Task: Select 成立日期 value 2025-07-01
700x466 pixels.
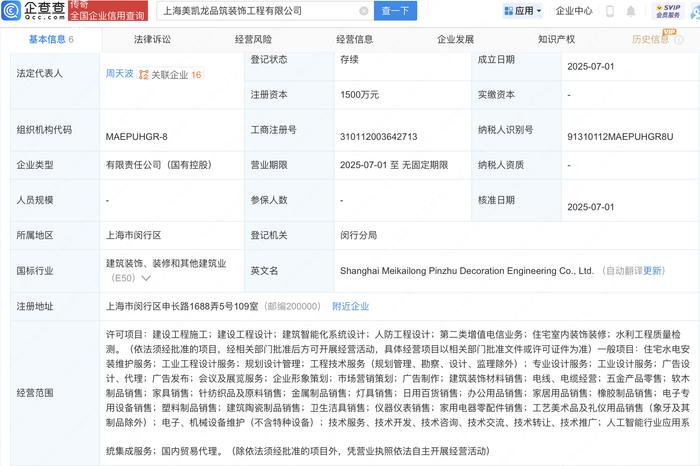Action: pyautogui.click(x=591, y=67)
